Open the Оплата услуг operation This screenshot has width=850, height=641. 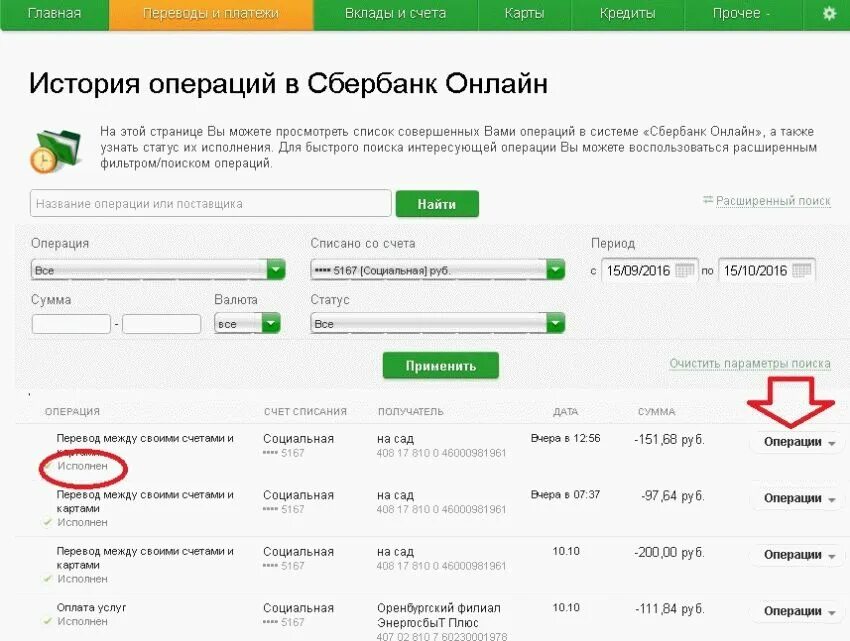tap(91, 607)
